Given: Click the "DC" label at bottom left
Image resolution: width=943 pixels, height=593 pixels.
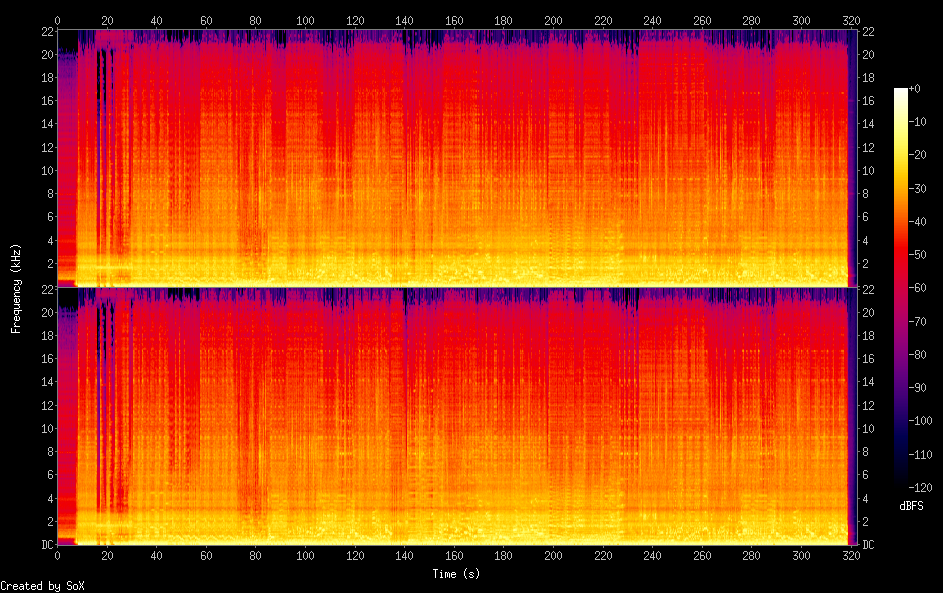Looking at the screenshot, I should (x=46, y=545).
